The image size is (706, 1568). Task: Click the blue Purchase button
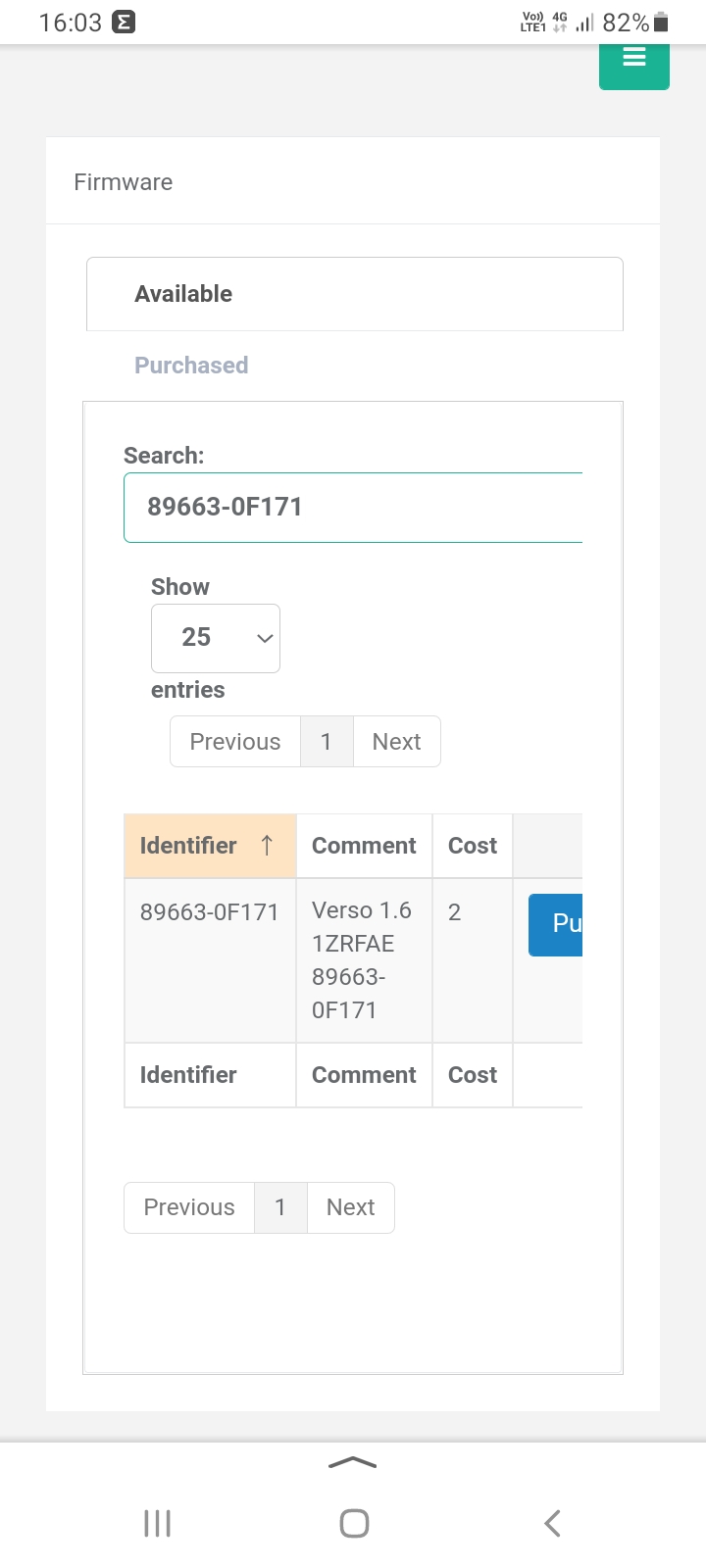(x=556, y=924)
